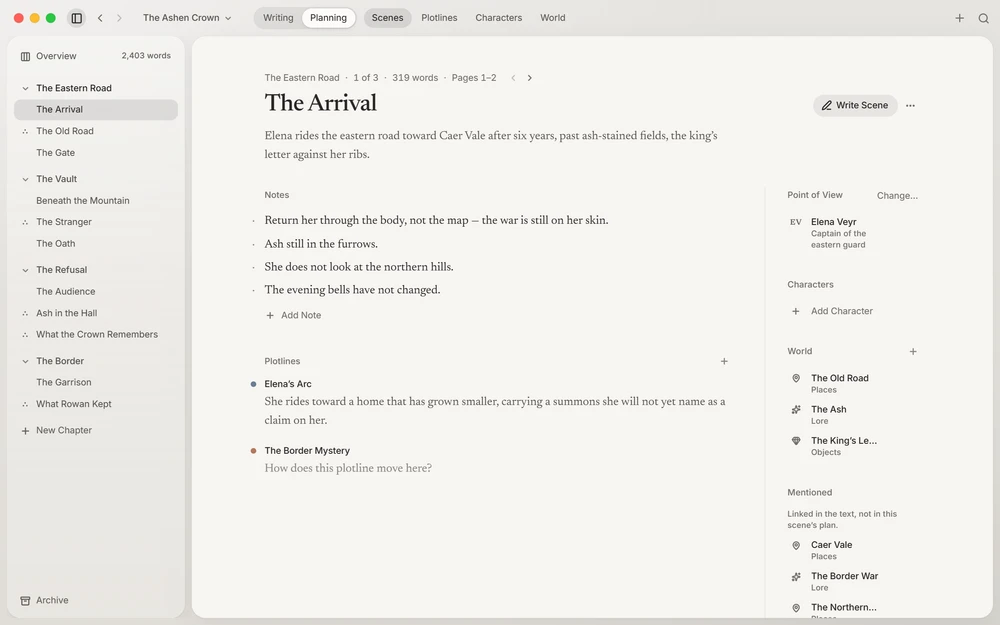Image resolution: width=1000 pixels, height=625 pixels.
Task: Add a plotline with the Plotlines plus icon
Action: 724,361
